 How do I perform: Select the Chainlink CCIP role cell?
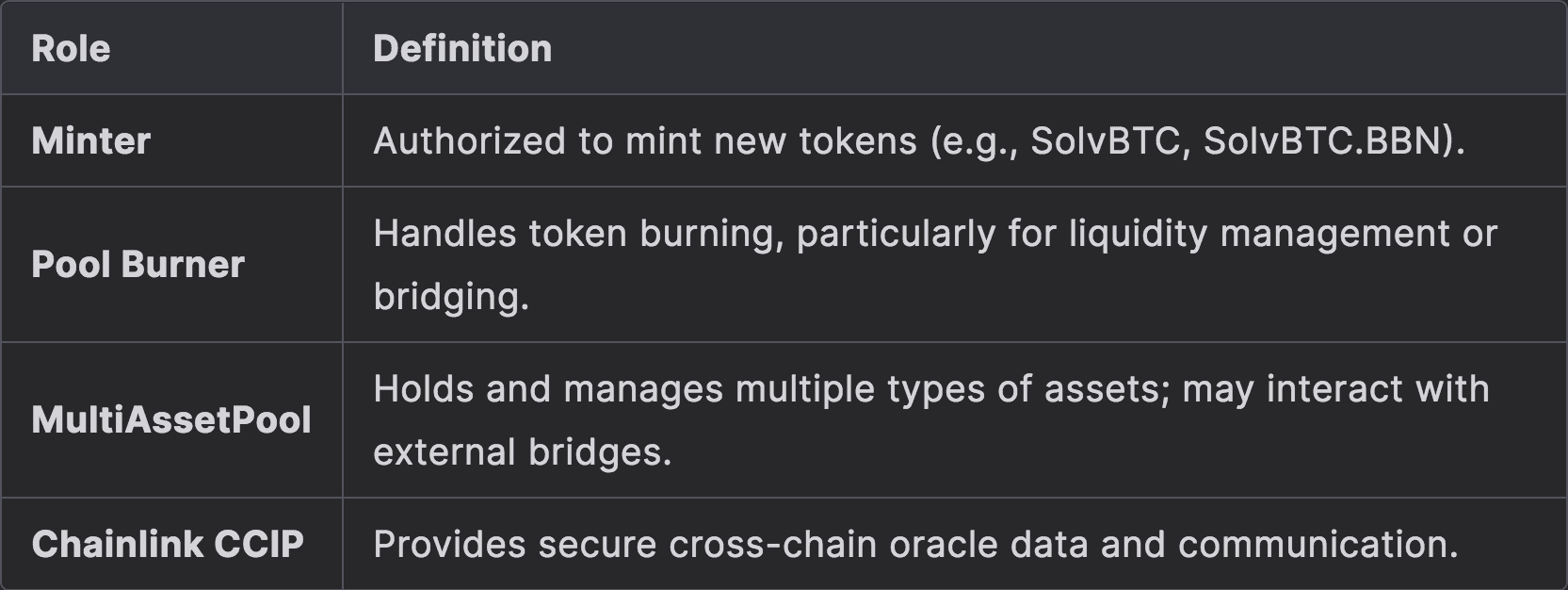[x=168, y=545]
